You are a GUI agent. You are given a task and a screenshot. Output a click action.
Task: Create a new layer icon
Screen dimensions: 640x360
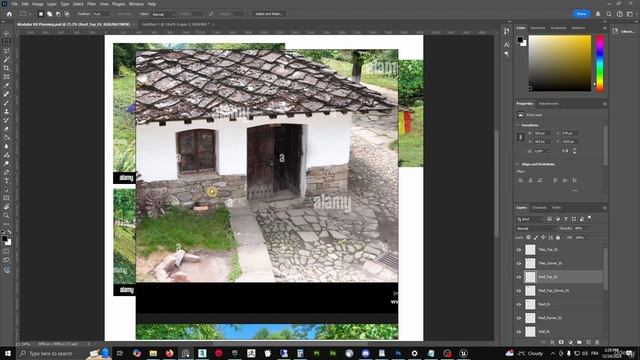588,342
